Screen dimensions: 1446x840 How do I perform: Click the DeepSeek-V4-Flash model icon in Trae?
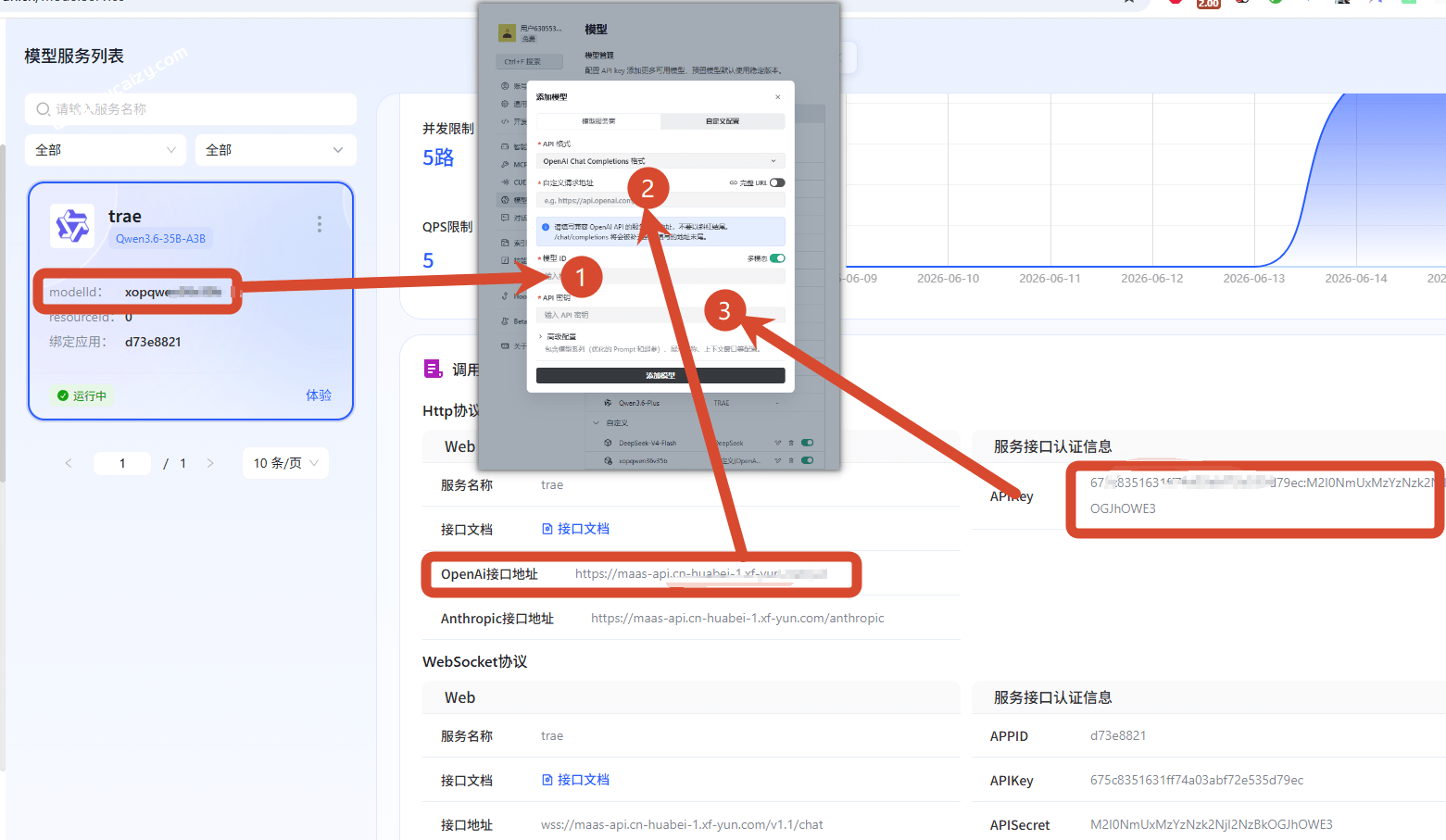(608, 443)
